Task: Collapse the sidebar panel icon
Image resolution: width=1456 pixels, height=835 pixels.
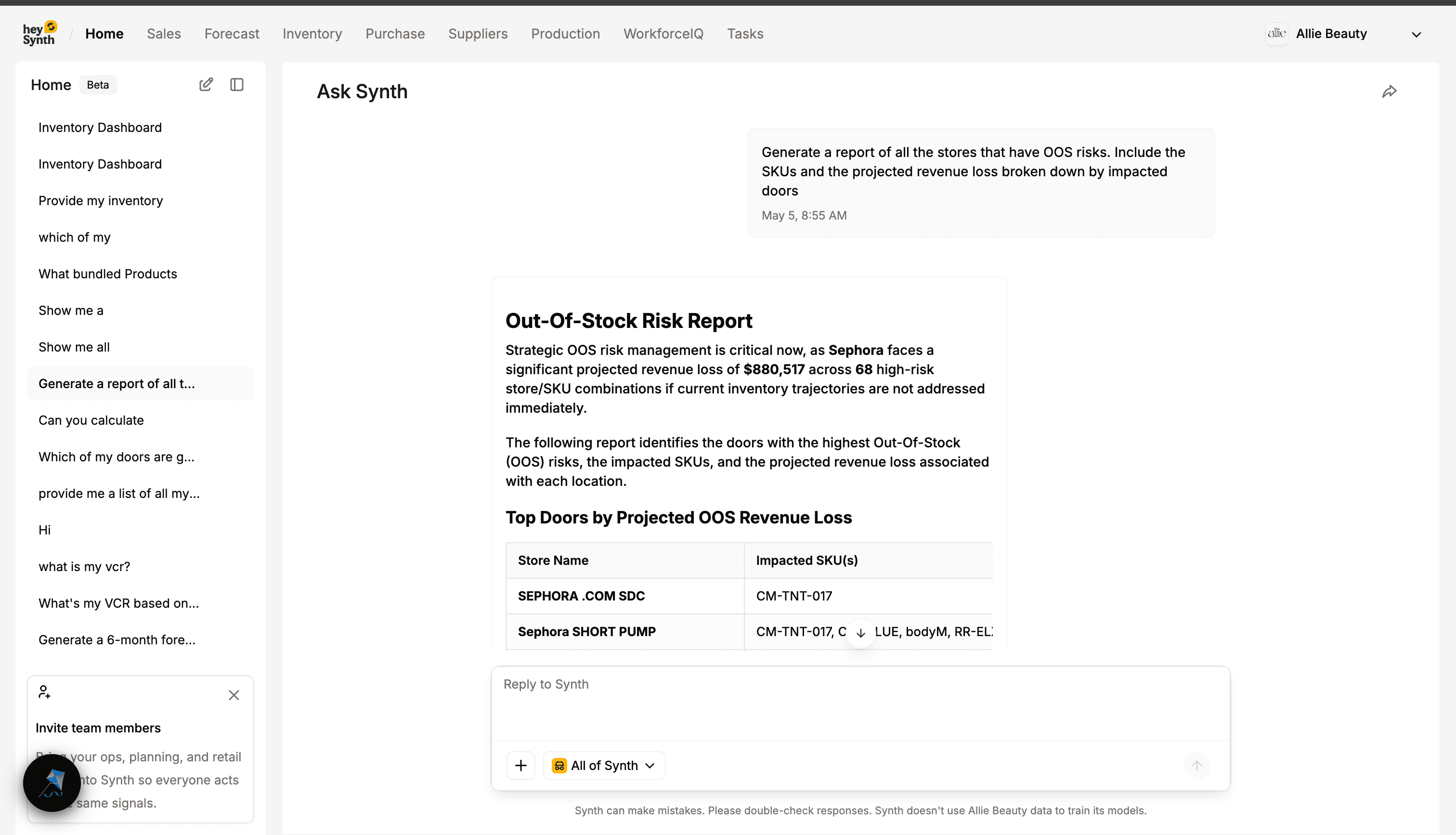Action: tap(237, 84)
